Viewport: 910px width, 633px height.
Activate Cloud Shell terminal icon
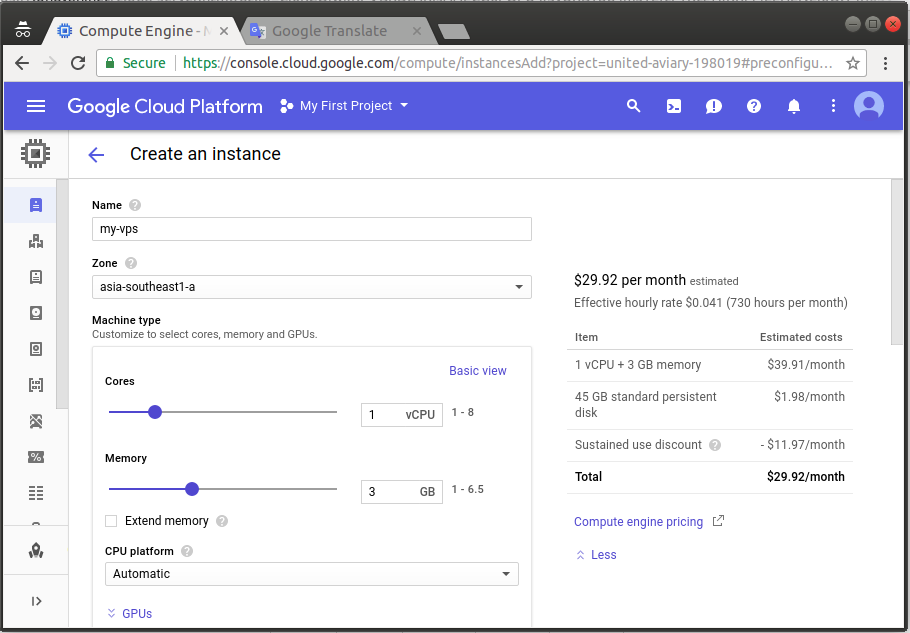[x=674, y=106]
